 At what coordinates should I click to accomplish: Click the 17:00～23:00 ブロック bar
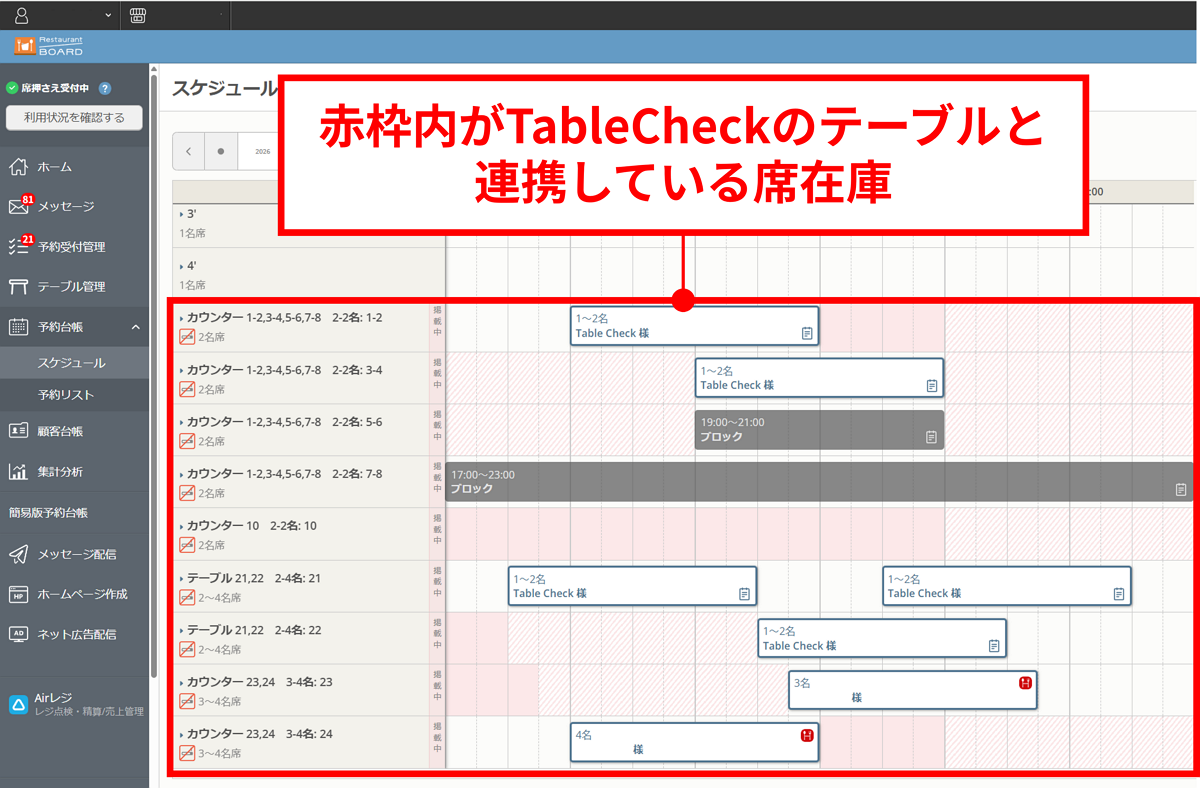point(819,482)
